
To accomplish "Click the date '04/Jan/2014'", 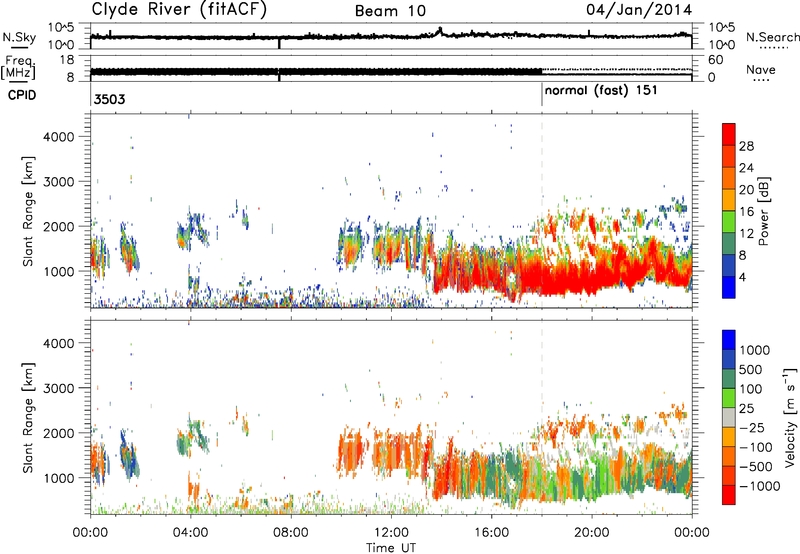I will click(639, 10).
